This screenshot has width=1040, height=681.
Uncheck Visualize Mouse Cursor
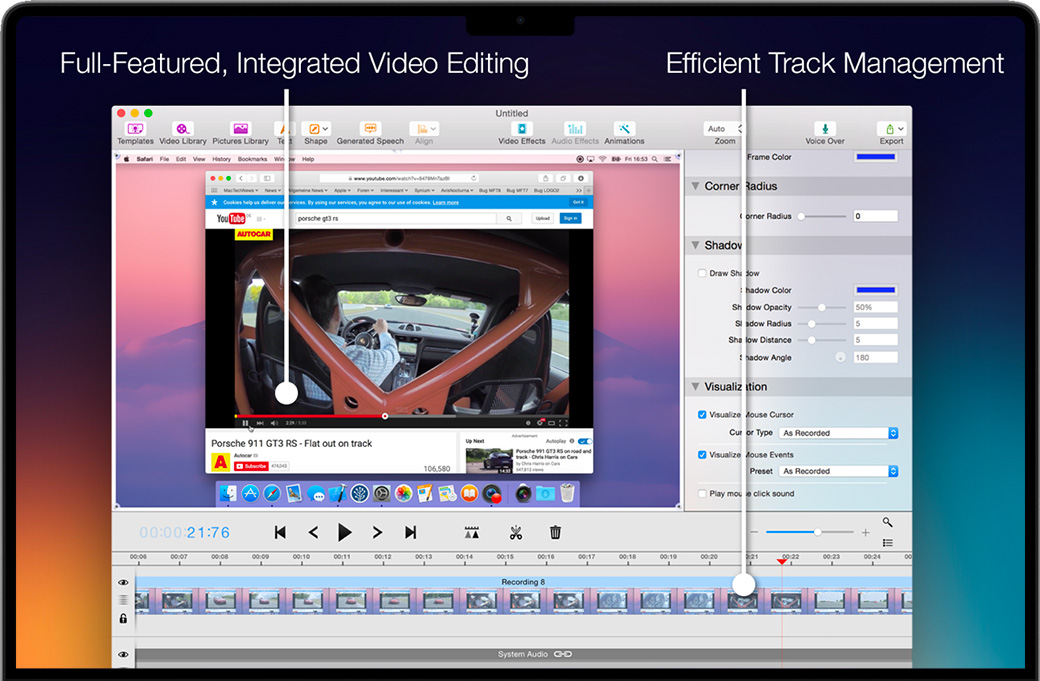[702, 414]
